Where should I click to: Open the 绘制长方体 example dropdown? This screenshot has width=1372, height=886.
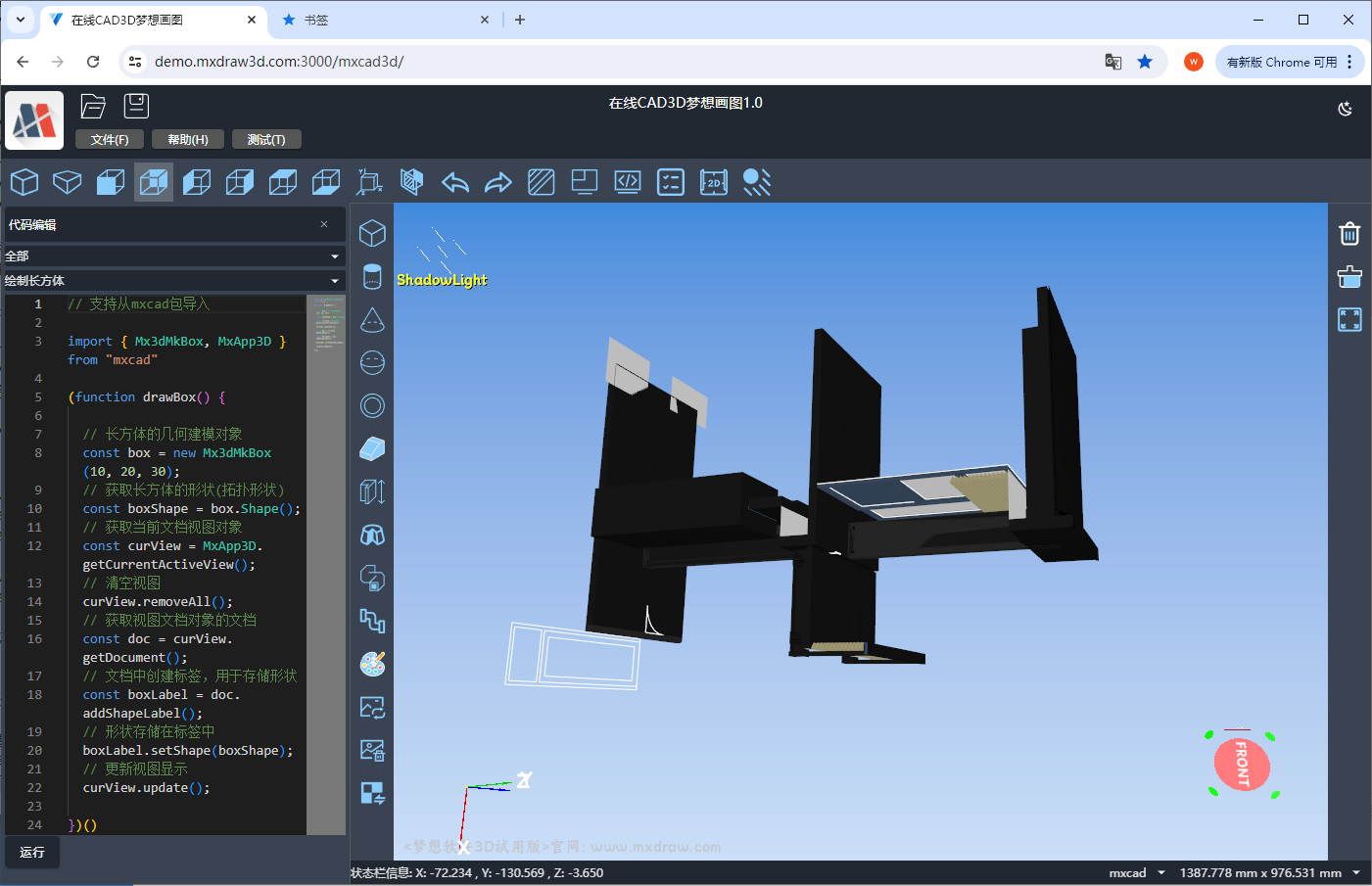click(x=174, y=281)
